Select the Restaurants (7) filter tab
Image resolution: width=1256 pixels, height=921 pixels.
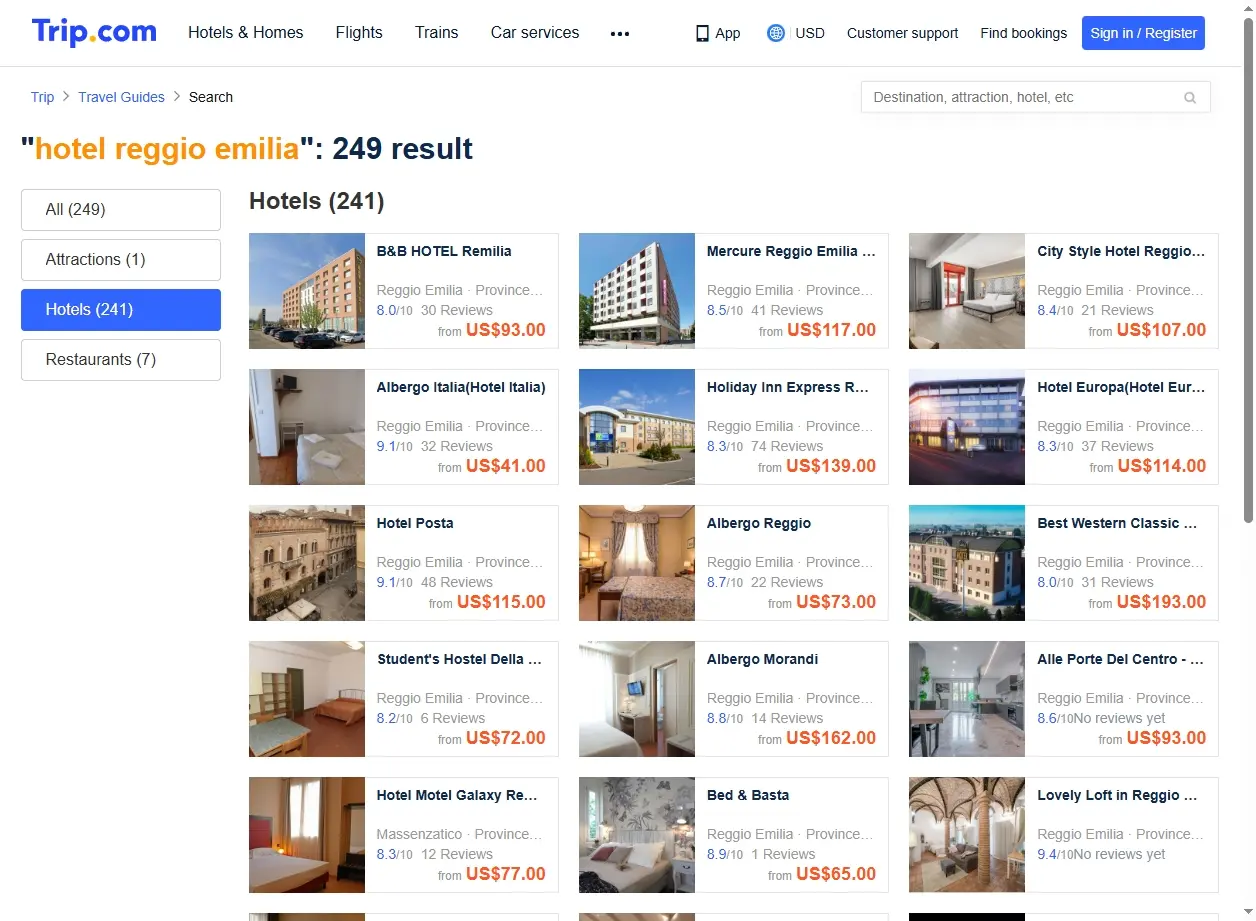(121, 360)
